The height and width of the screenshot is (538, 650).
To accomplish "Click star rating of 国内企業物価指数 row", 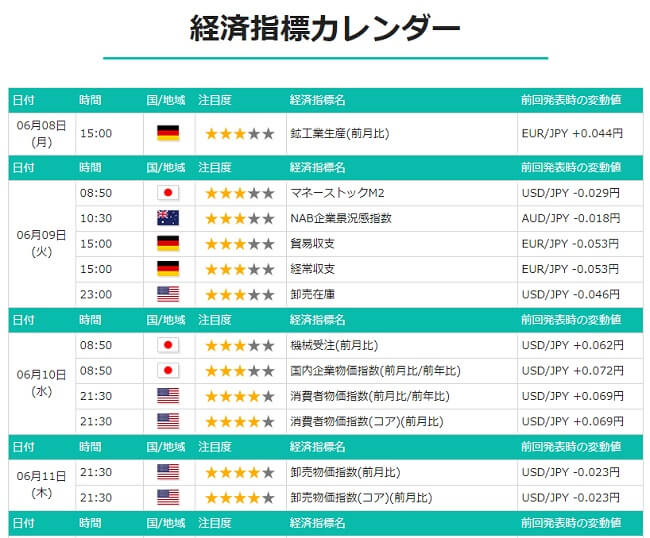I will [x=240, y=371].
